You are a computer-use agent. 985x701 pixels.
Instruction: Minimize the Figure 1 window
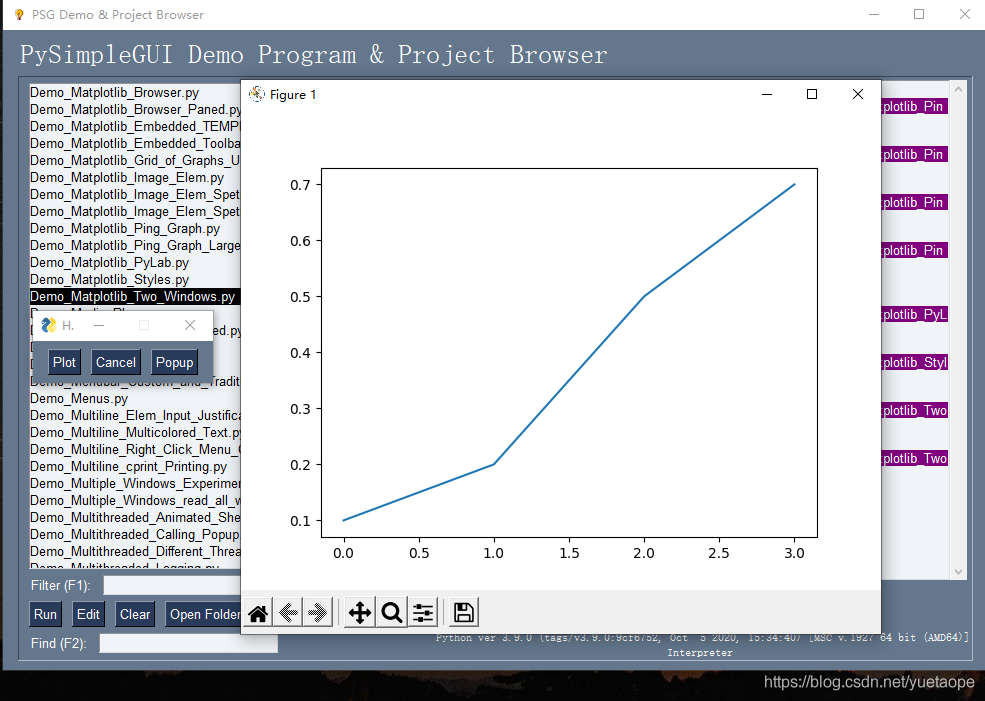[x=767, y=94]
